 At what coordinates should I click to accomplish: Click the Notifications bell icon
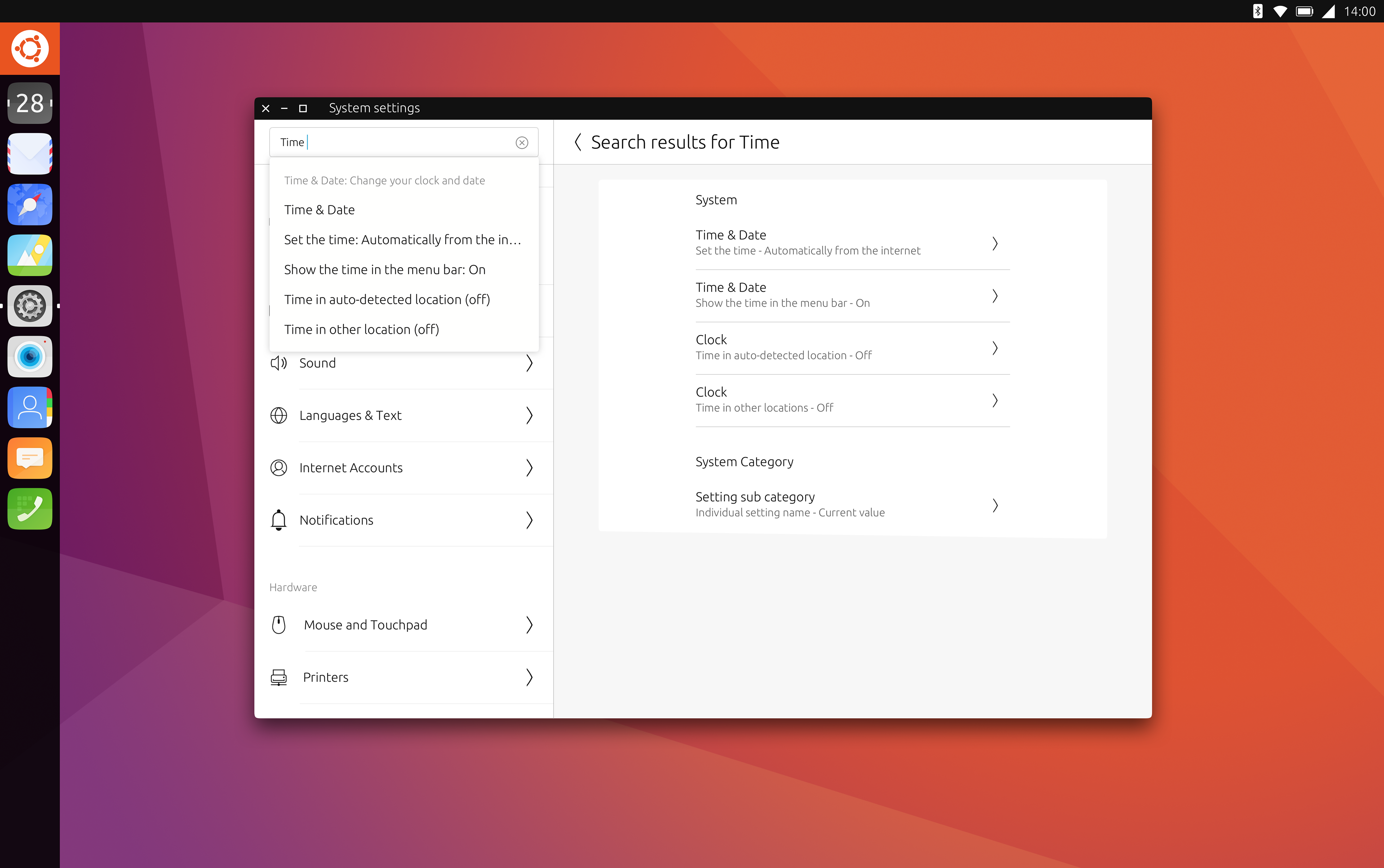[278, 520]
